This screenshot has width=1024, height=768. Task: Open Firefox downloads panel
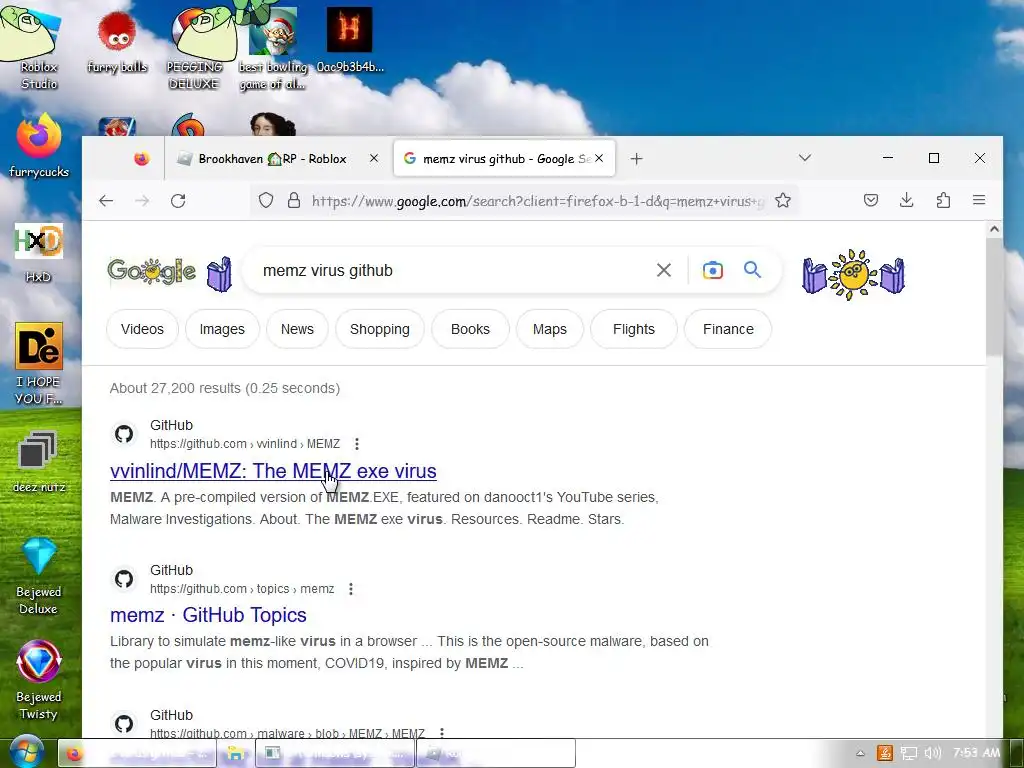[906, 200]
